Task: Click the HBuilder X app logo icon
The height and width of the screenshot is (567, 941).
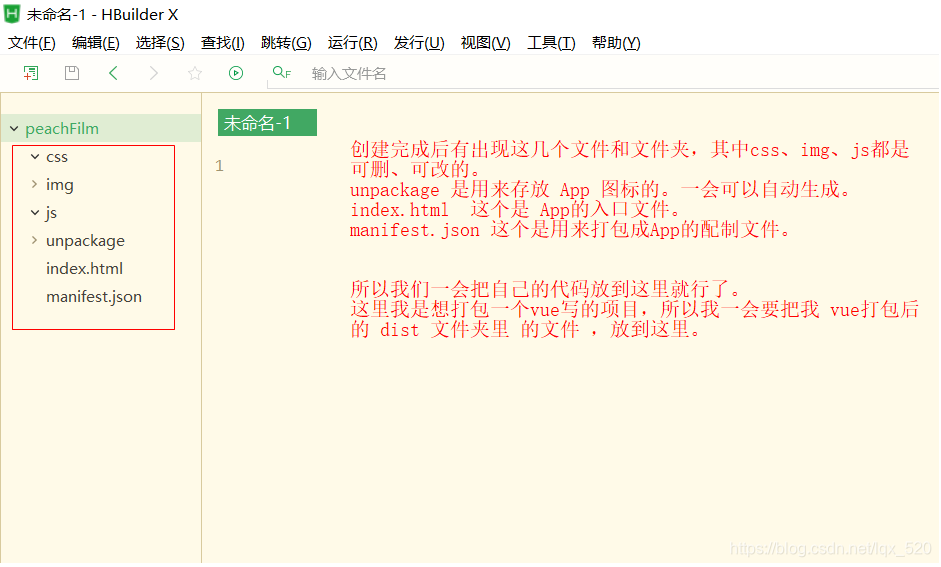Action: pos(11,14)
